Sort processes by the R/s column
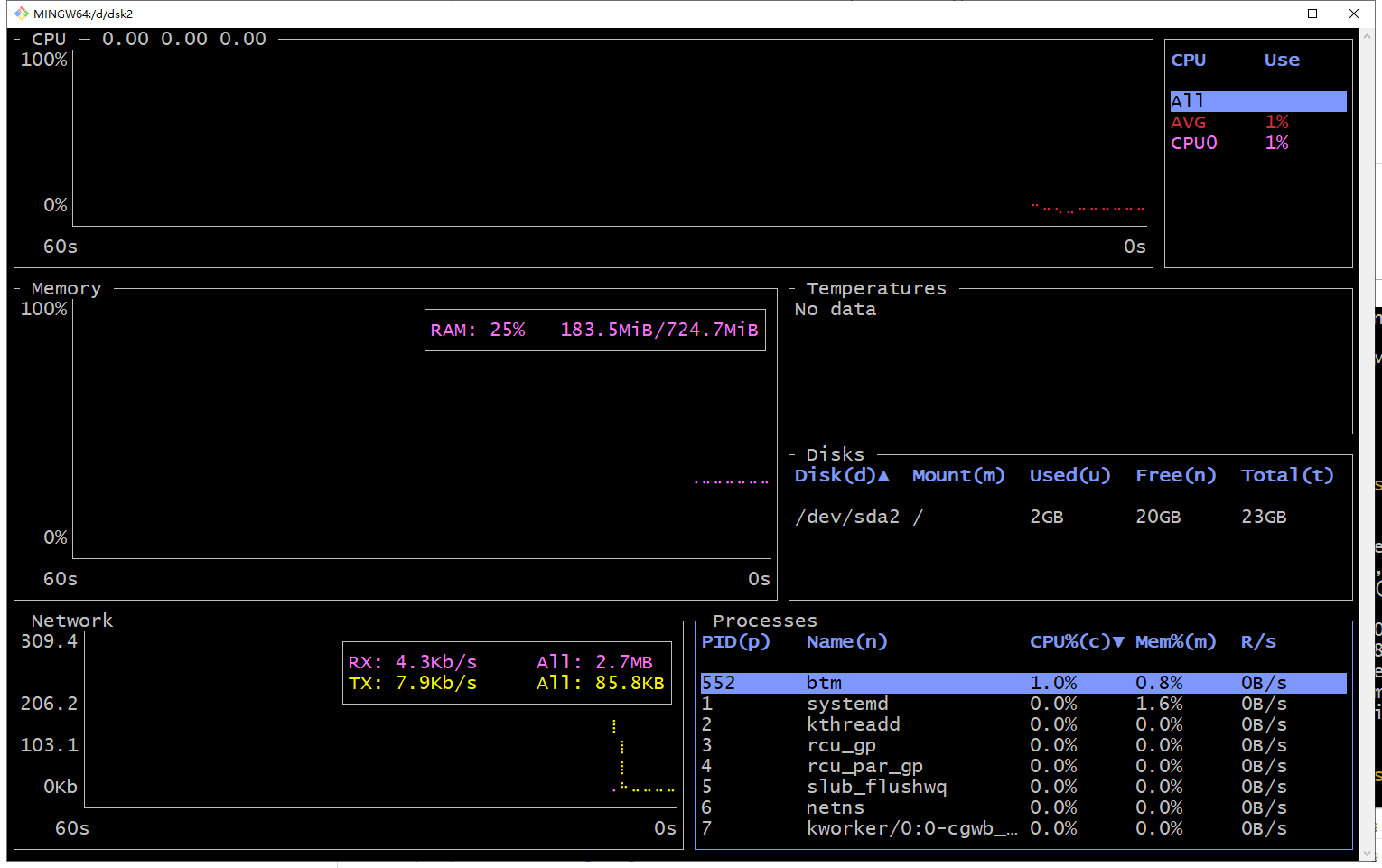 pyautogui.click(x=1257, y=641)
